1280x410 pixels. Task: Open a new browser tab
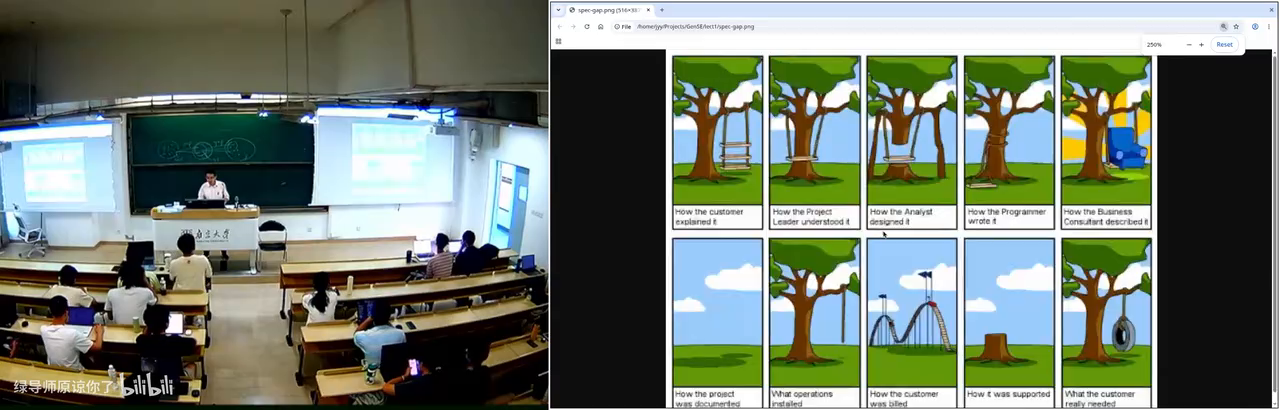(x=661, y=10)
